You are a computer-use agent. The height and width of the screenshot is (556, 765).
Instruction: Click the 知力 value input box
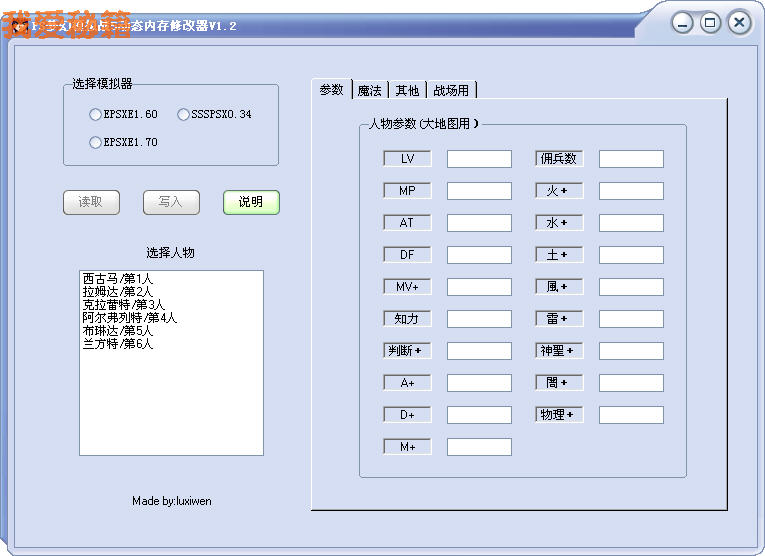coord(479,319)
